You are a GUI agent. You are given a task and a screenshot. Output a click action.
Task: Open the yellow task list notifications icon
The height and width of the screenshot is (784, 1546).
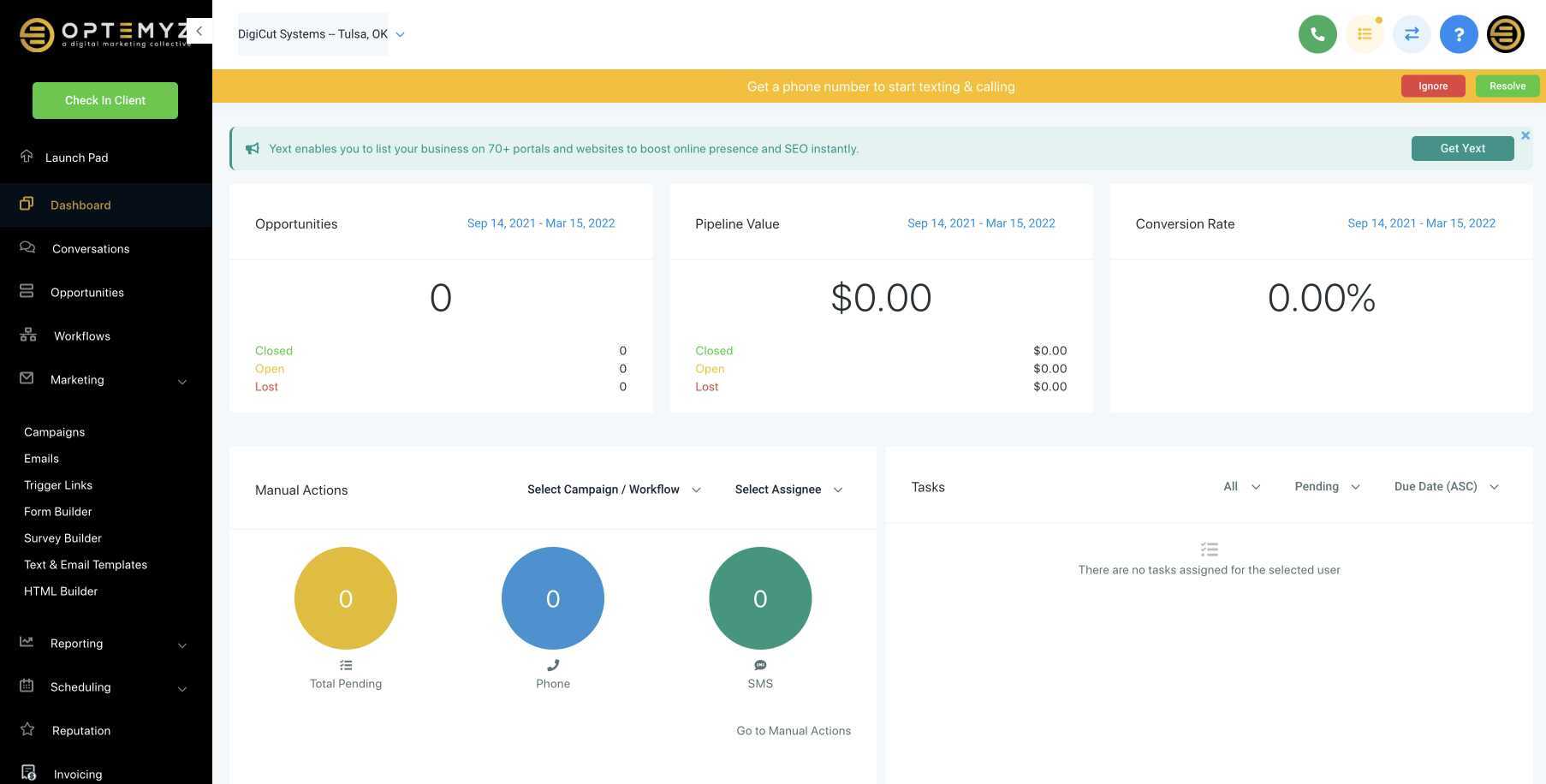(1365, 34)
